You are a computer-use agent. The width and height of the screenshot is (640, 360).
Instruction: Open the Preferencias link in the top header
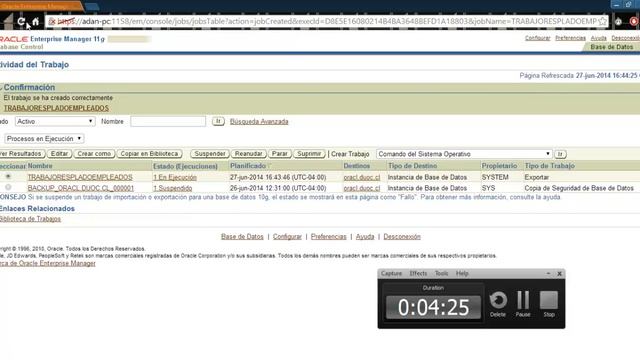click(571, 38)
